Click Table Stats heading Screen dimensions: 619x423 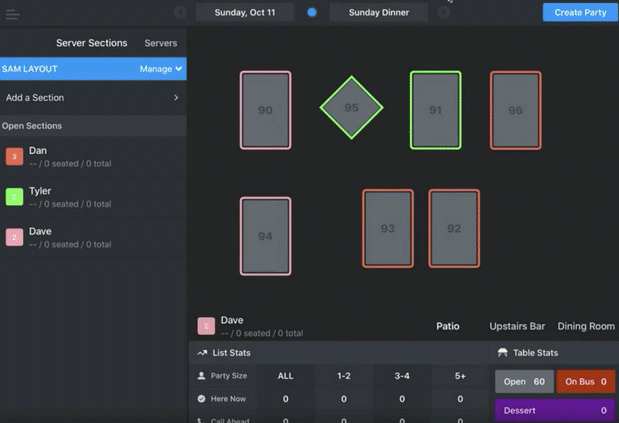[x=535, y=353]
